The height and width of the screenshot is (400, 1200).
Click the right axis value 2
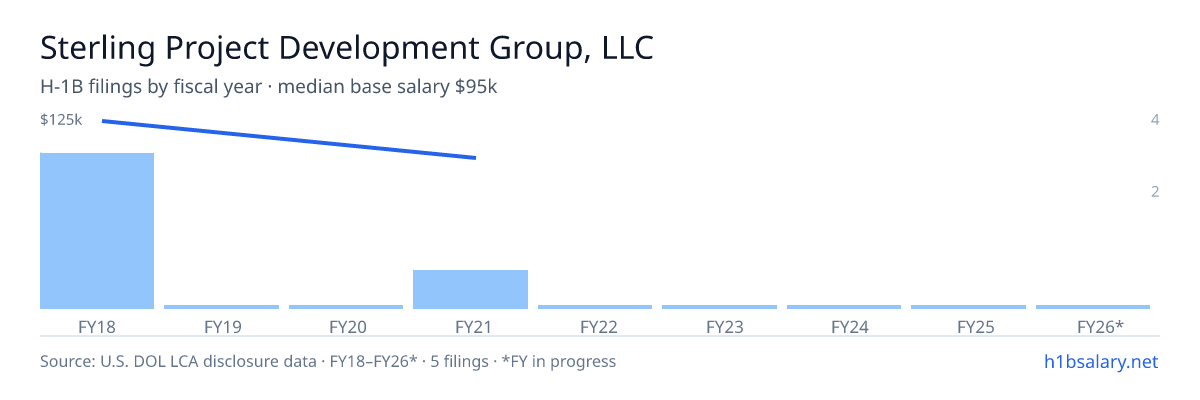1155,191
